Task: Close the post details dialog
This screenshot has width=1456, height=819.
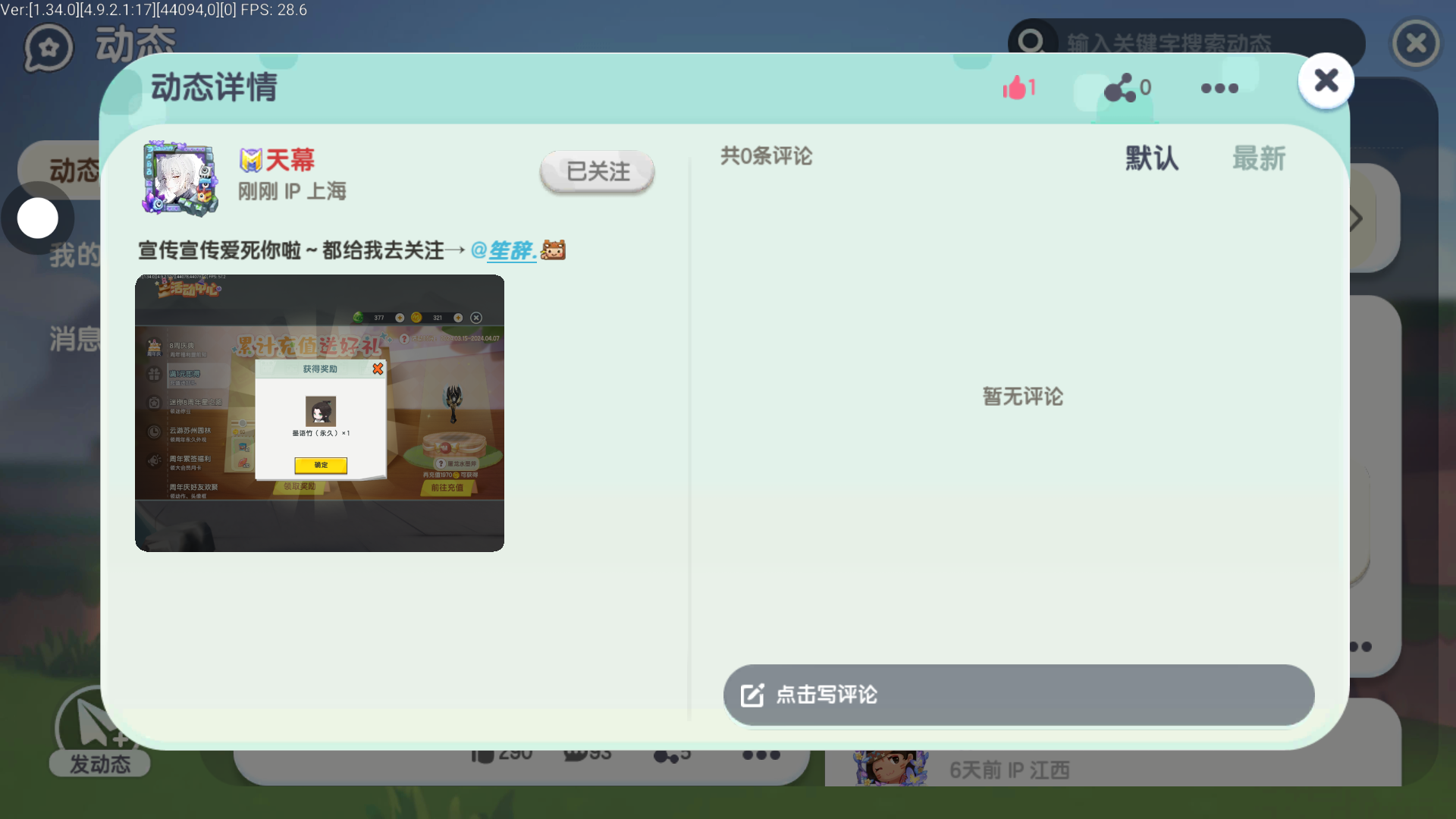Action: [1326, 80]
